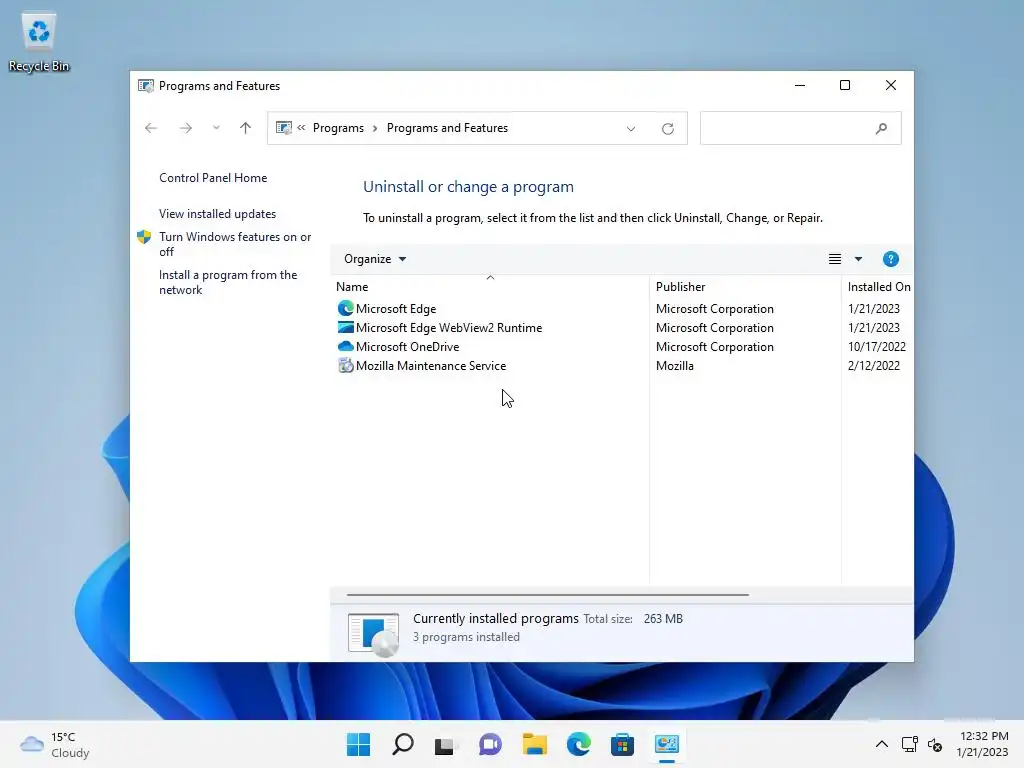Select Microsoft OneDrive in program list
Screen dimensions: 1024x768
coord(408,347)
